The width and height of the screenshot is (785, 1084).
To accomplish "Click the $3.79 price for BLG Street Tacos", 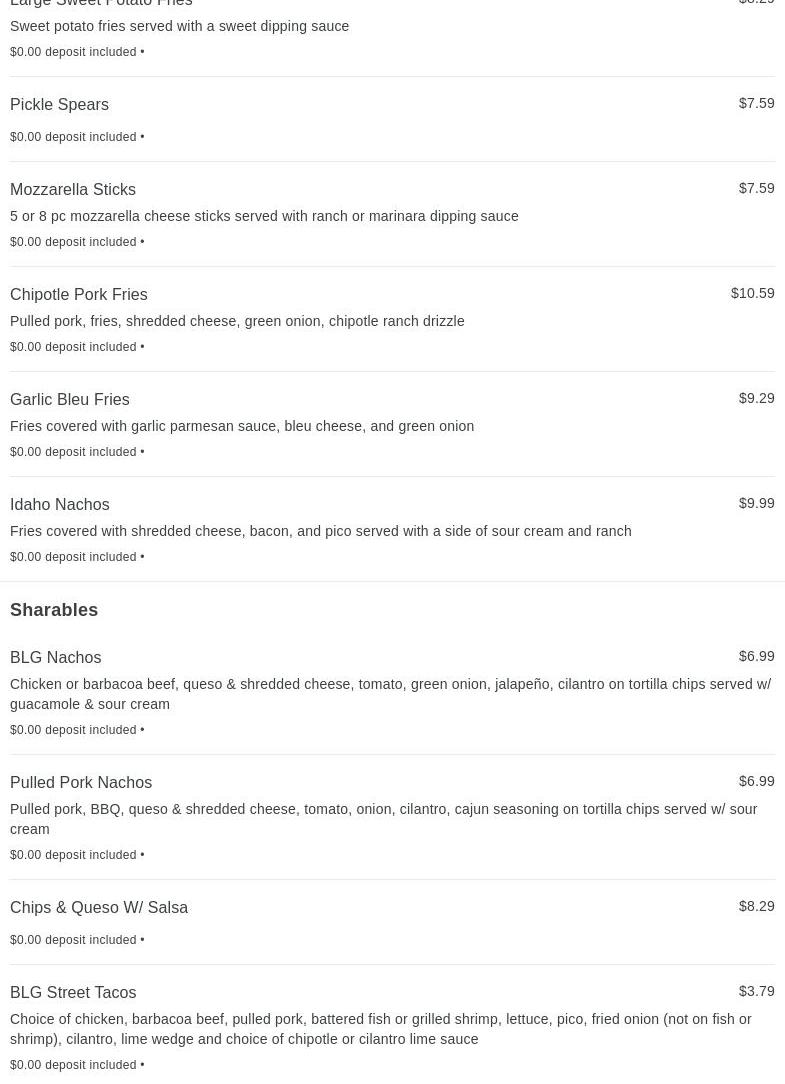I will [757, 991].
